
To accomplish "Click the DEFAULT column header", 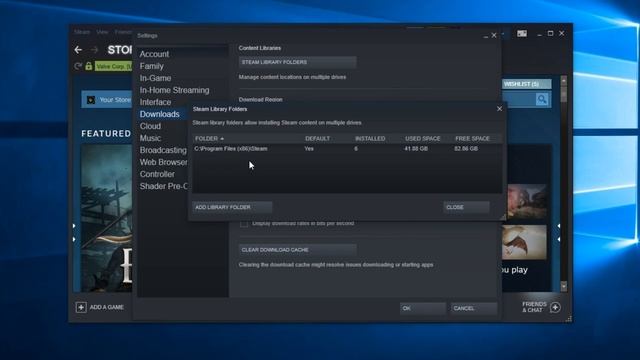I will tap(317, 138).
